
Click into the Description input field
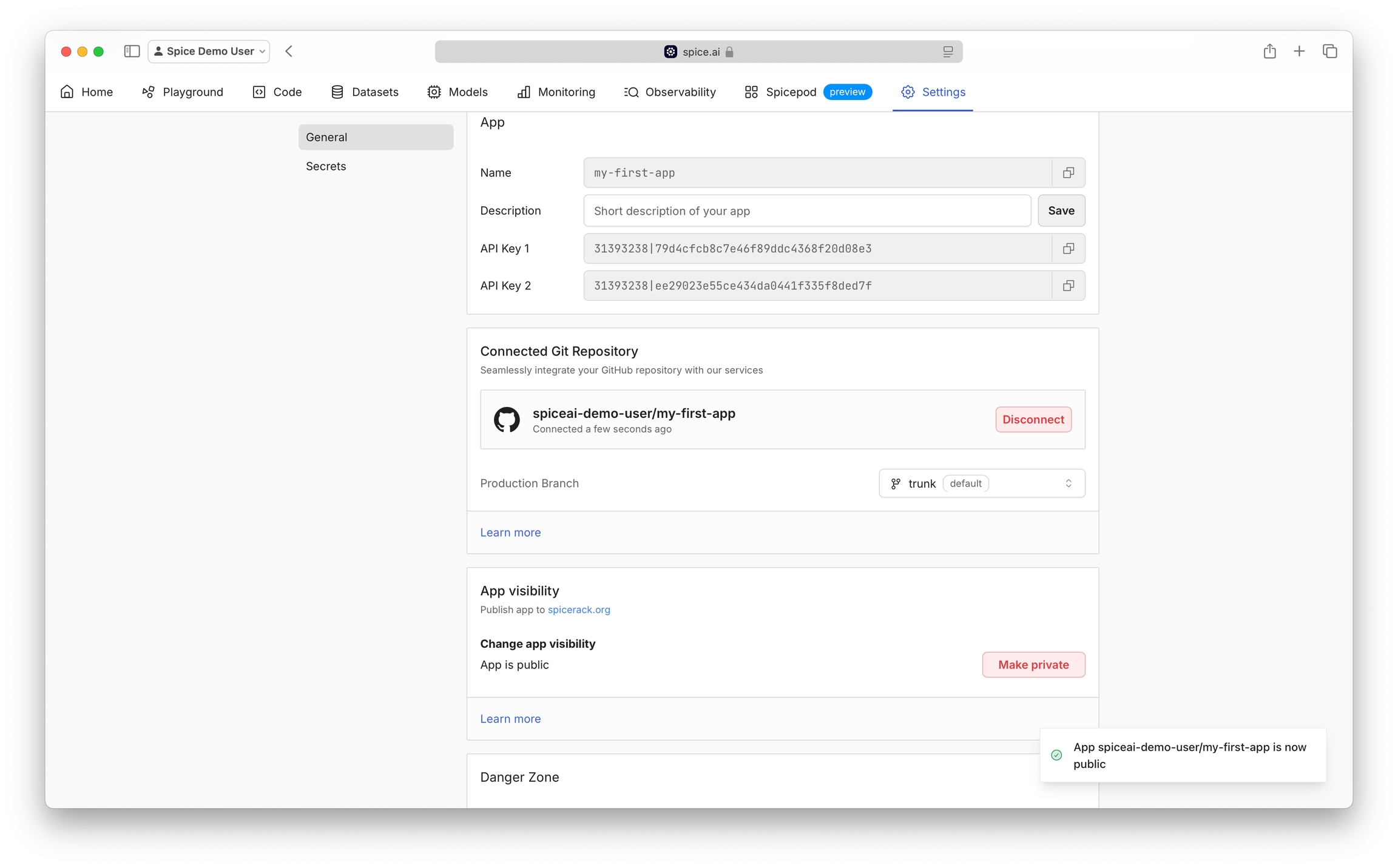point(806,211)
